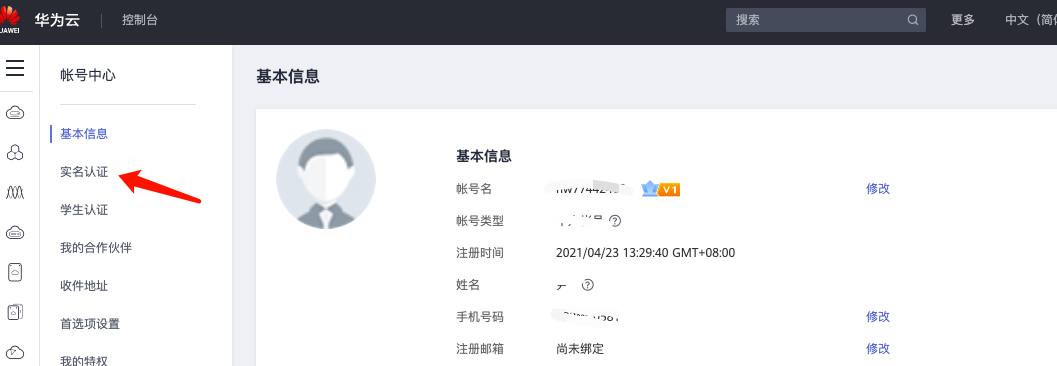The height and width of the screenshot is (366, 1057).
Task: Click registration time 2021/04/23 13:29:40 value
Action: tap(645, 253)
